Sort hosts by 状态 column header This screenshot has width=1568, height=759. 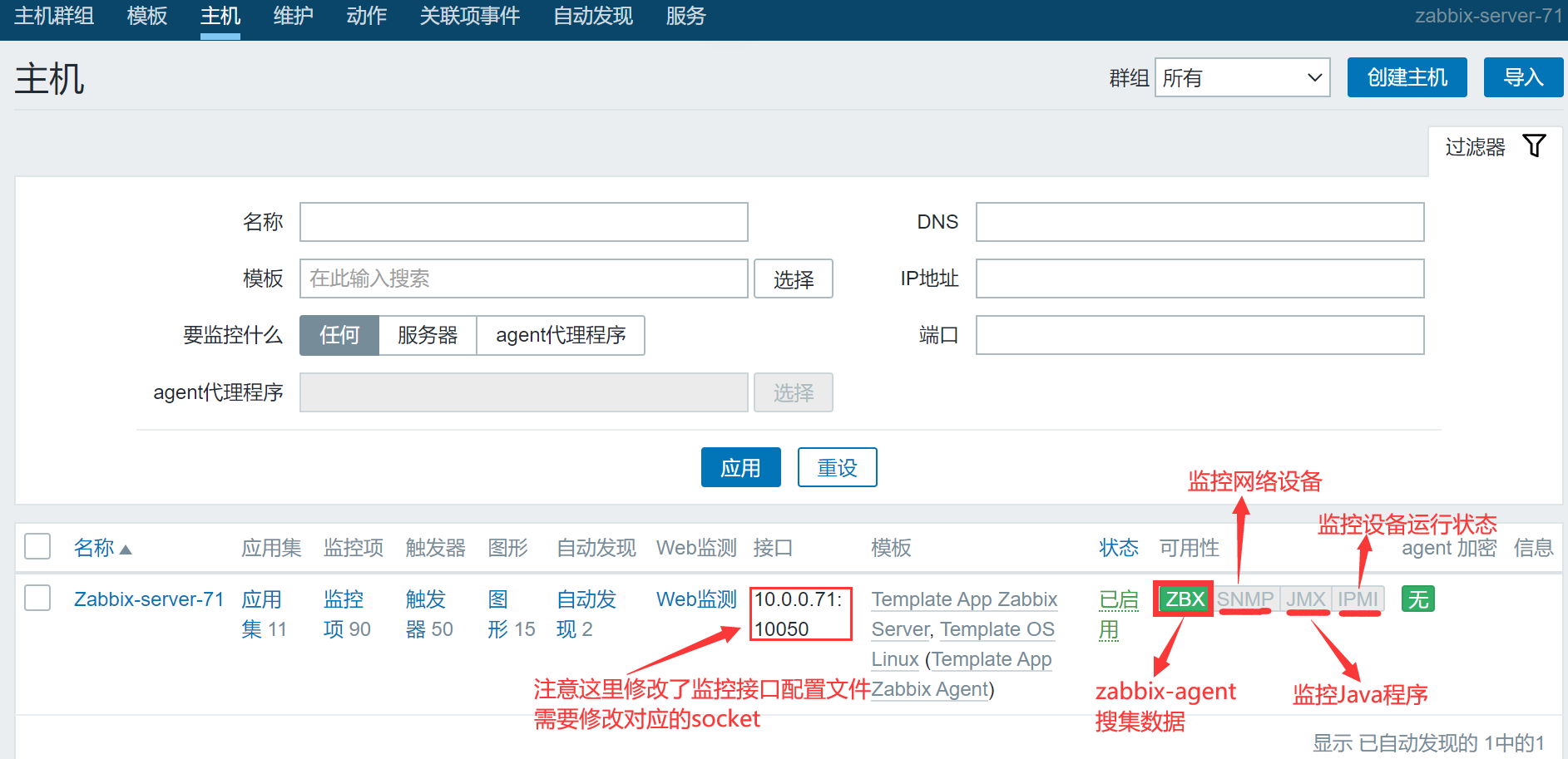point(1119,548)
